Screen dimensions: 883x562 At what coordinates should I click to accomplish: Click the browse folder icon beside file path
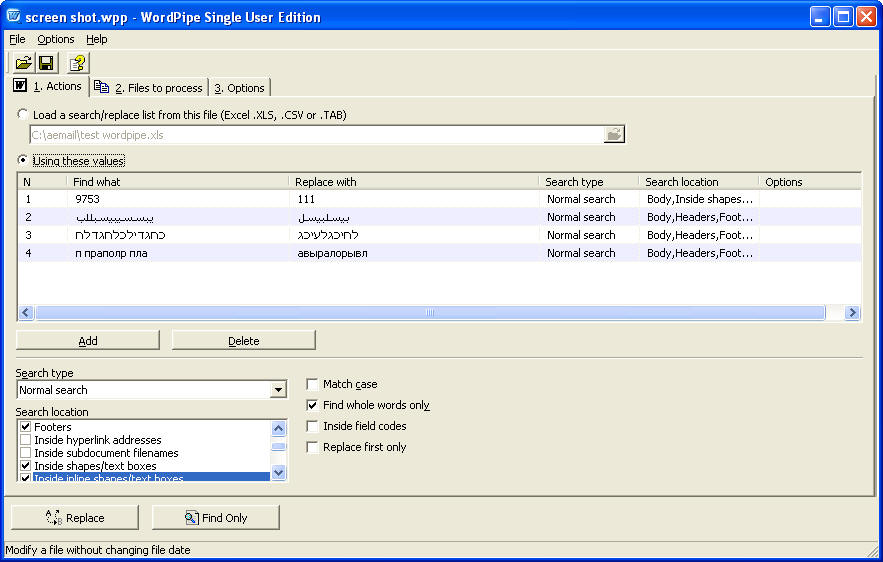(x=615, y=134)
